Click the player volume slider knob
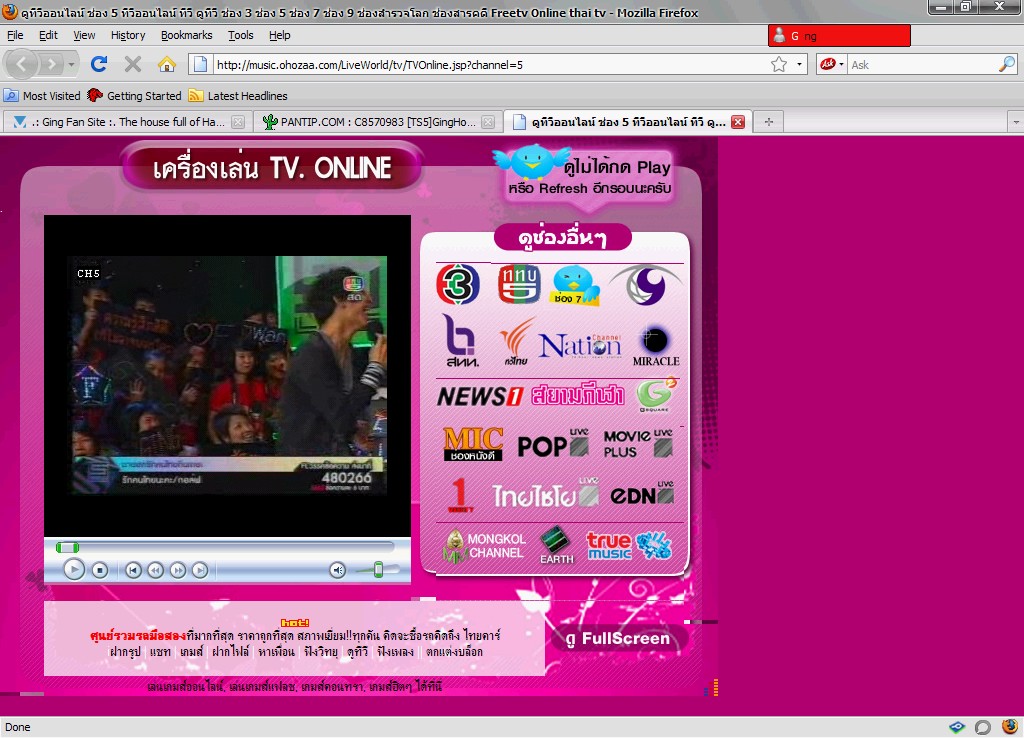Screen dimensions: 1024x738 (378, 570)
